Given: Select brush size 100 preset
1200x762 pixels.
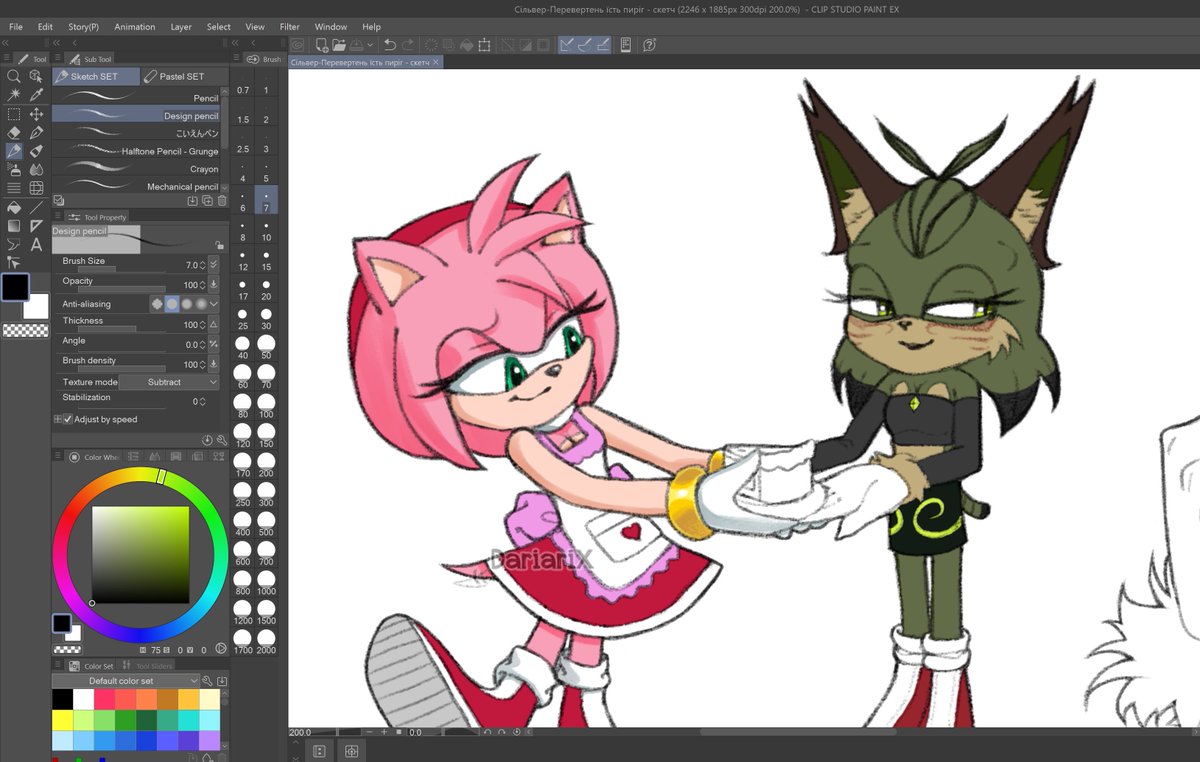Looking at the screenshot, I should [x=266, y=407].
